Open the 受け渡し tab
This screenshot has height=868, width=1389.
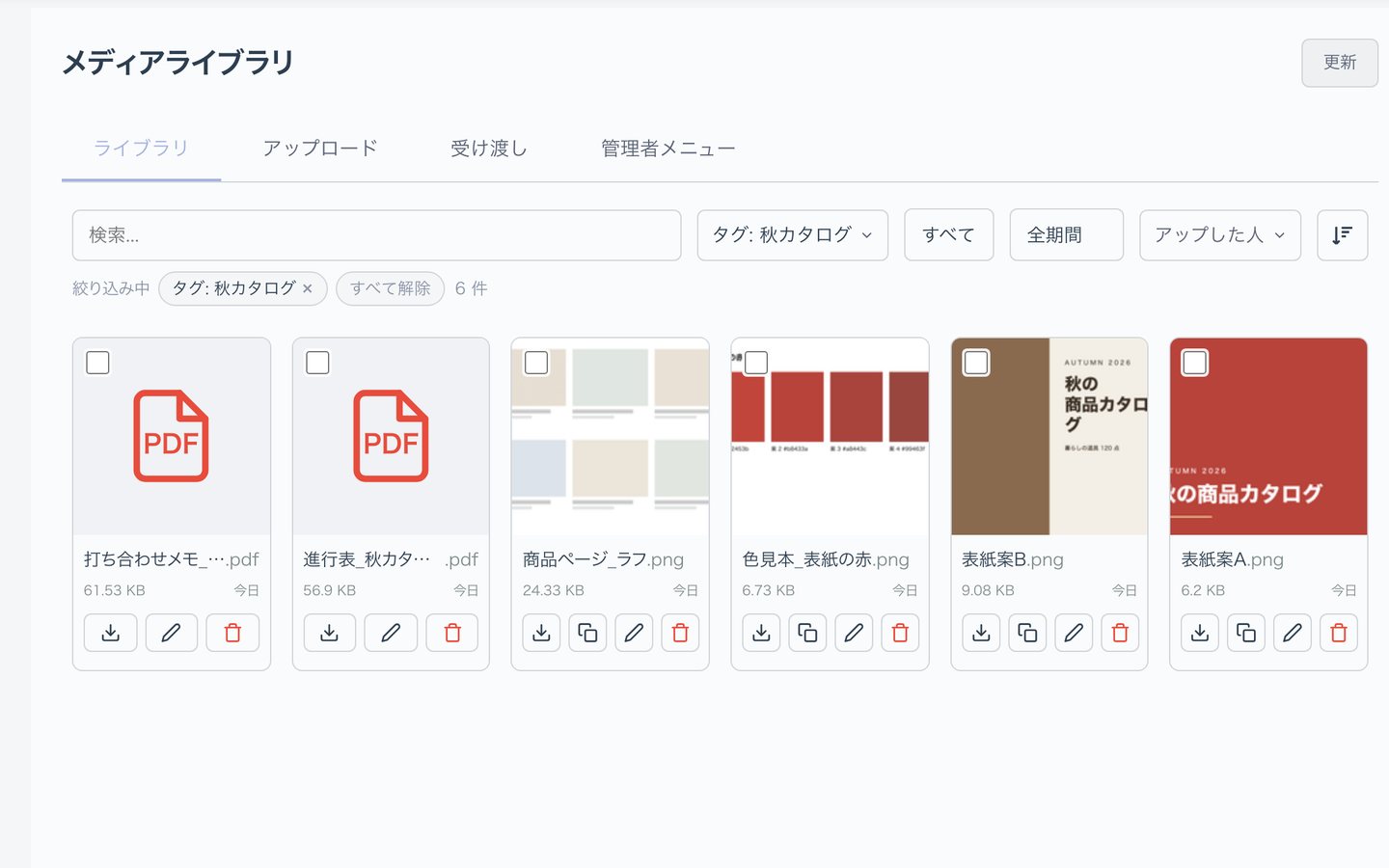point(489,149)
